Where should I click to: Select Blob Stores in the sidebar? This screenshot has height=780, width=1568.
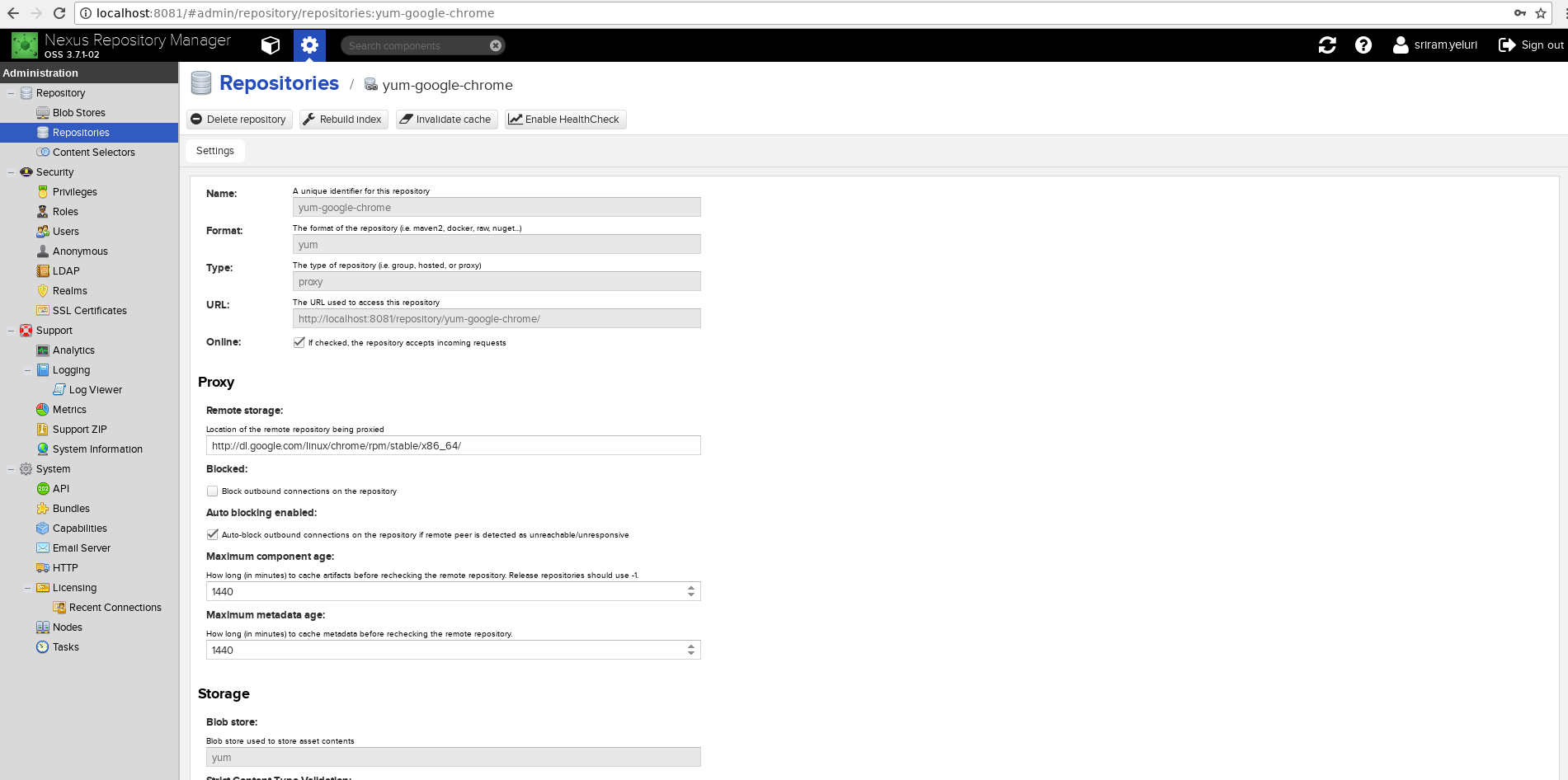(x=78, y=112)
